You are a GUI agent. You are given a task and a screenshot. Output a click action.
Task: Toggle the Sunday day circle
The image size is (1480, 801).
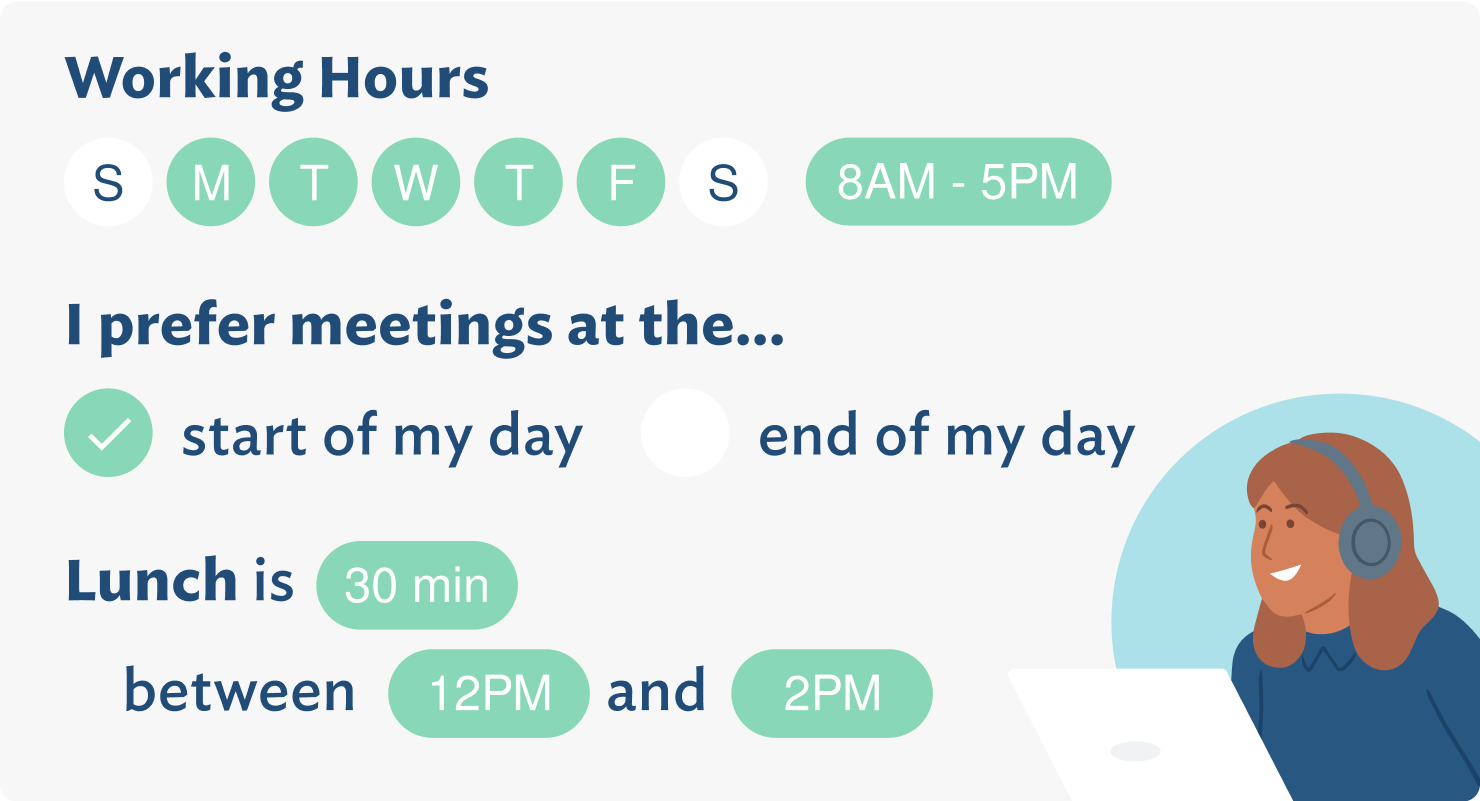[108, 183]
